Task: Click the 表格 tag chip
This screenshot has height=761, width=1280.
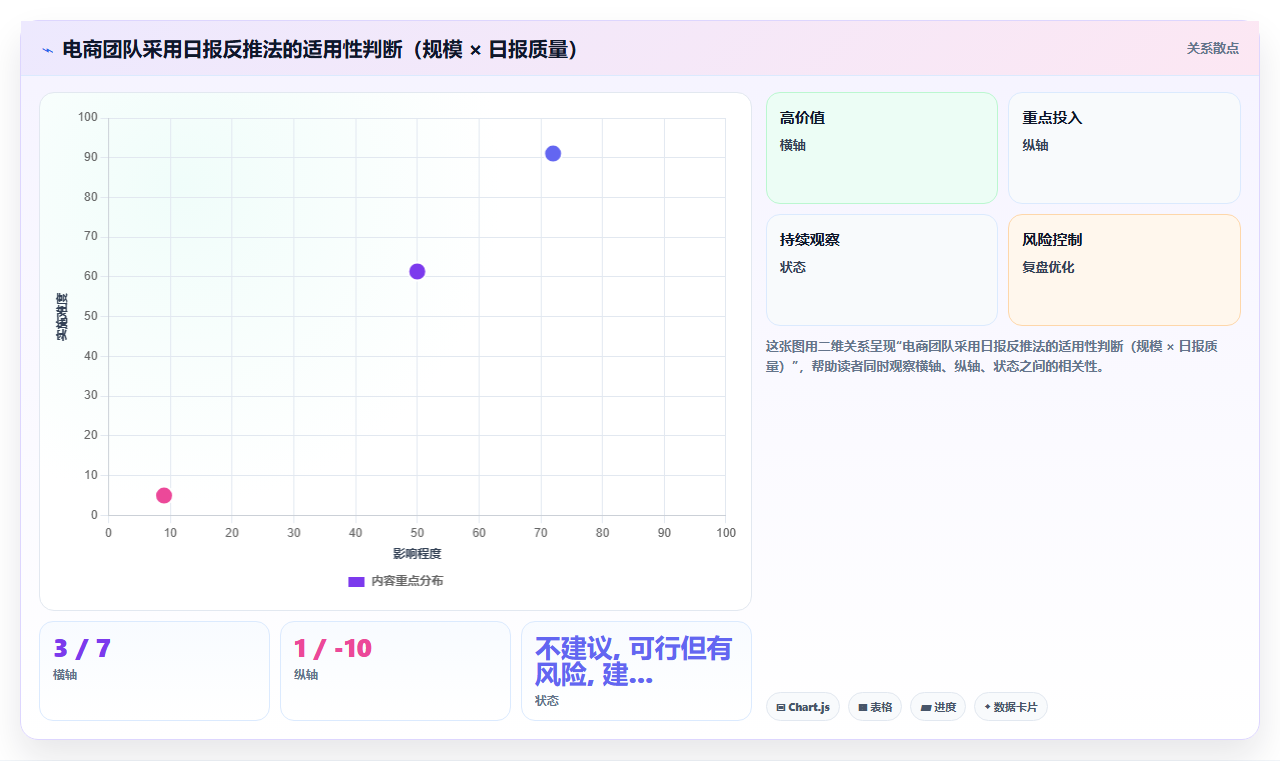Action: pyautogui.click(x=875, y=707)
